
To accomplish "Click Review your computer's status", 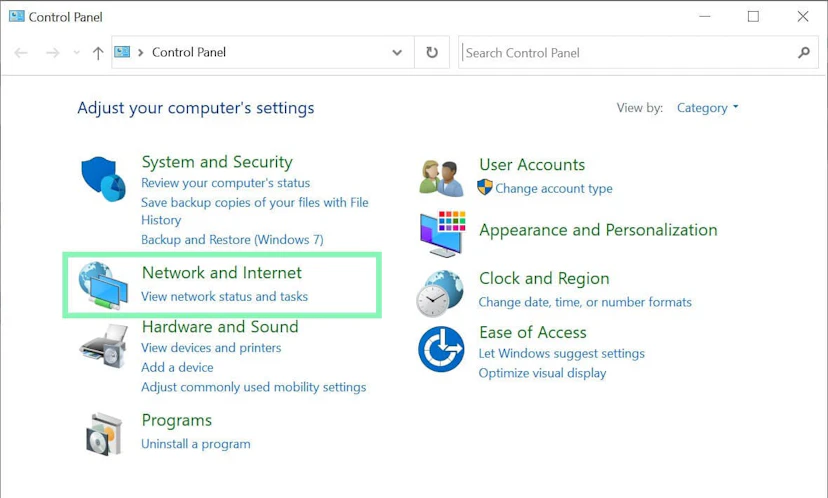I will coord(225,183).
